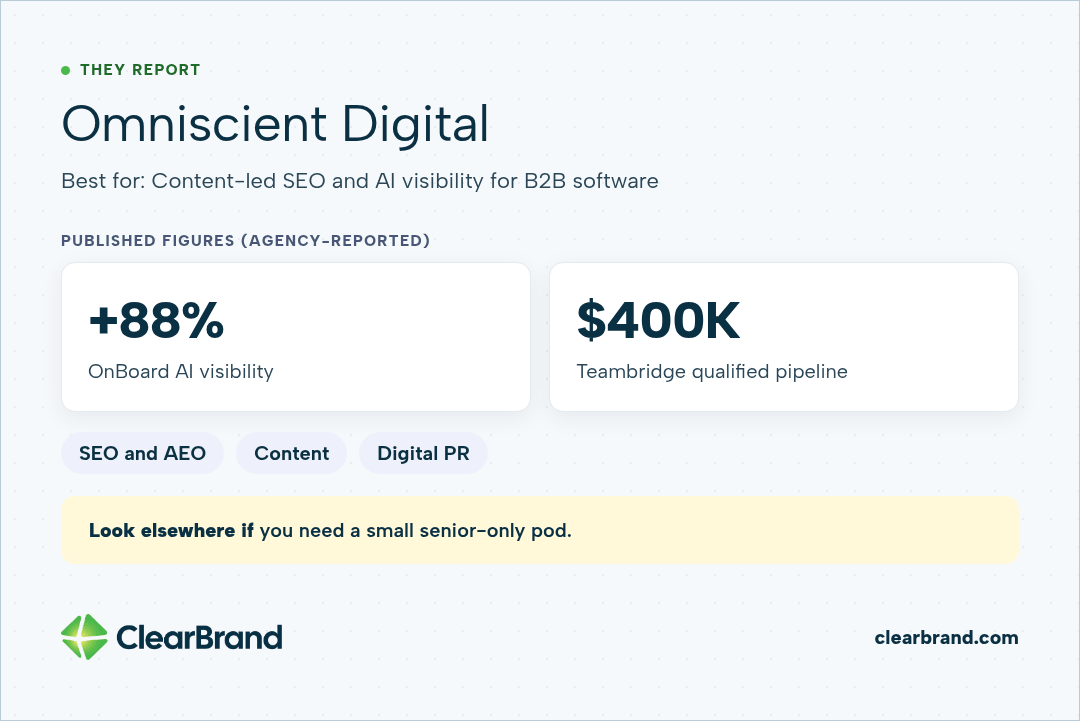1080x721 pixels.
Task: Click the Look elsewhere if notice
Action: 540,530
